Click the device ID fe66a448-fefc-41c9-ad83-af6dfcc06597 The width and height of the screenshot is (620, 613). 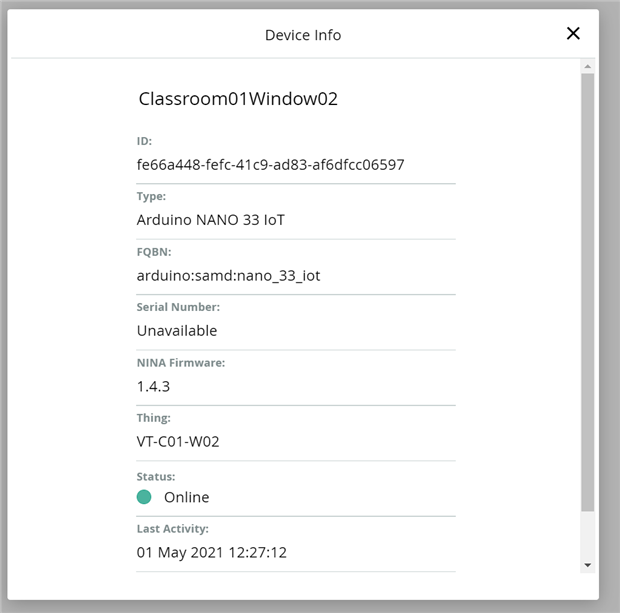click(x=270, y=165)
